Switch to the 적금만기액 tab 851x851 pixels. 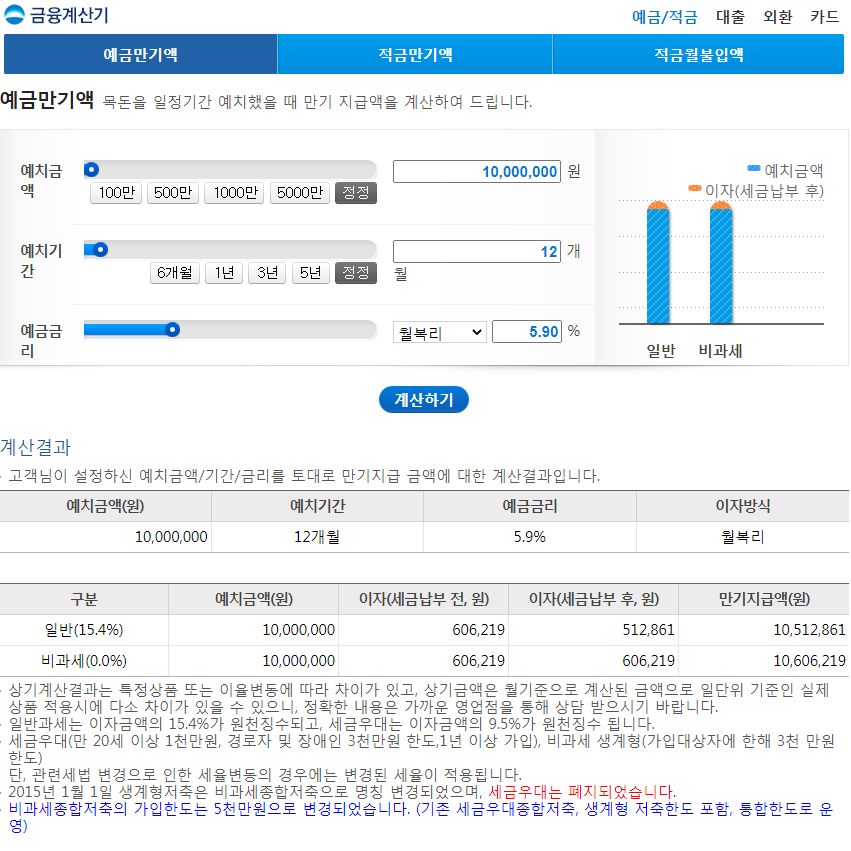coord(415,54)
